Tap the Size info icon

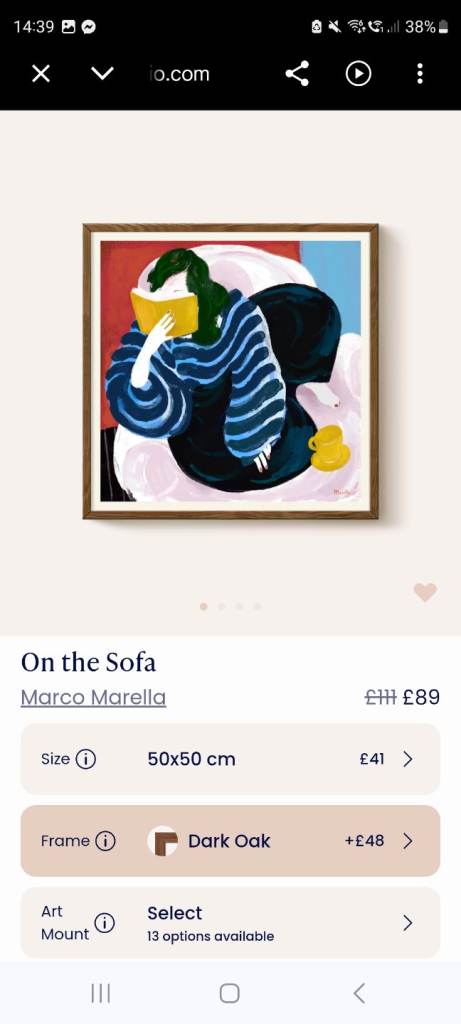[x=86, y=759]
